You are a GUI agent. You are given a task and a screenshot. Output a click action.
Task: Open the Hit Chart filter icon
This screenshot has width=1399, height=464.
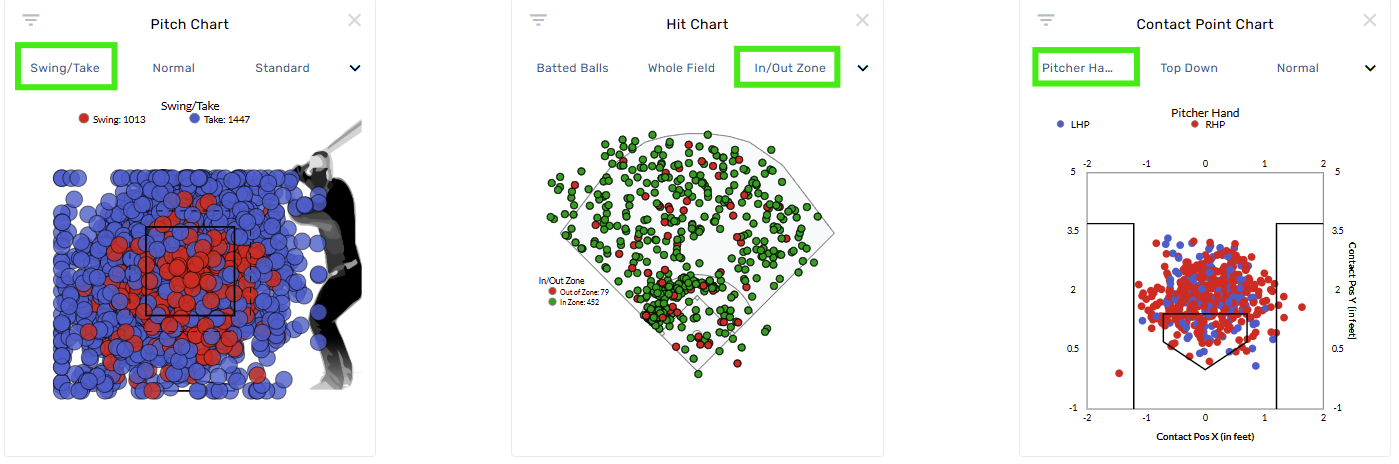[x=539, y=20]
